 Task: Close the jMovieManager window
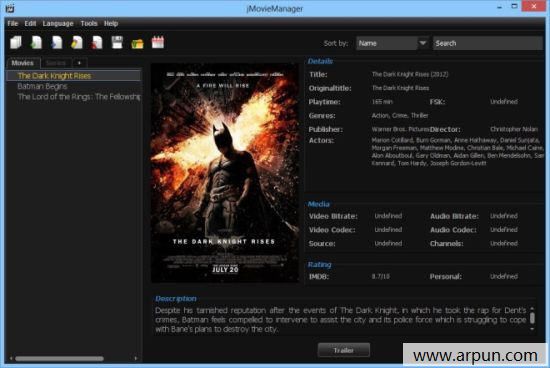click(534, 6)
